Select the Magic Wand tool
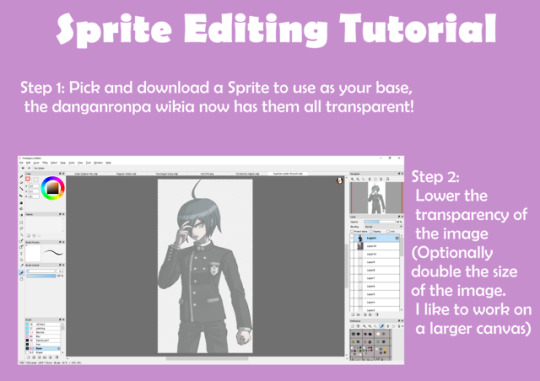 coord(21,235)
